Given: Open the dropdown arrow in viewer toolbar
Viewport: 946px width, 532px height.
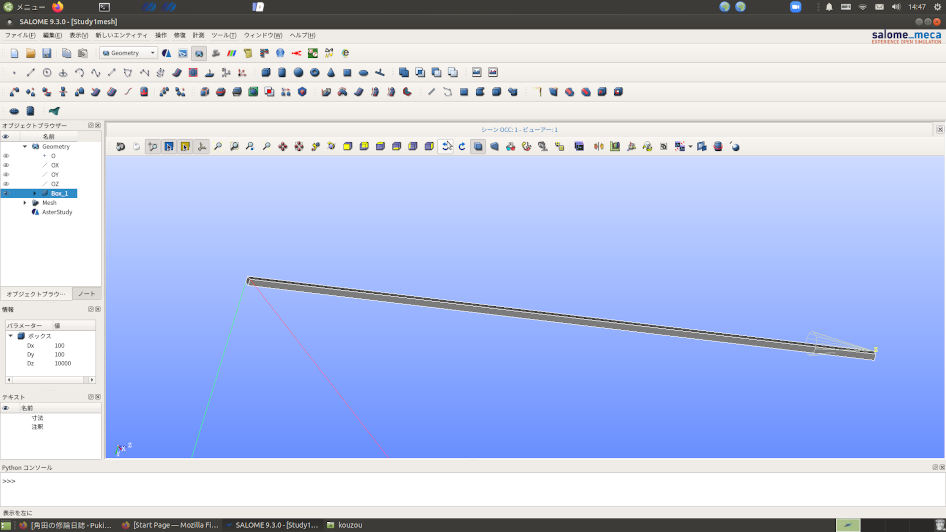Looking at the screenshot, I should click(690, 147).
